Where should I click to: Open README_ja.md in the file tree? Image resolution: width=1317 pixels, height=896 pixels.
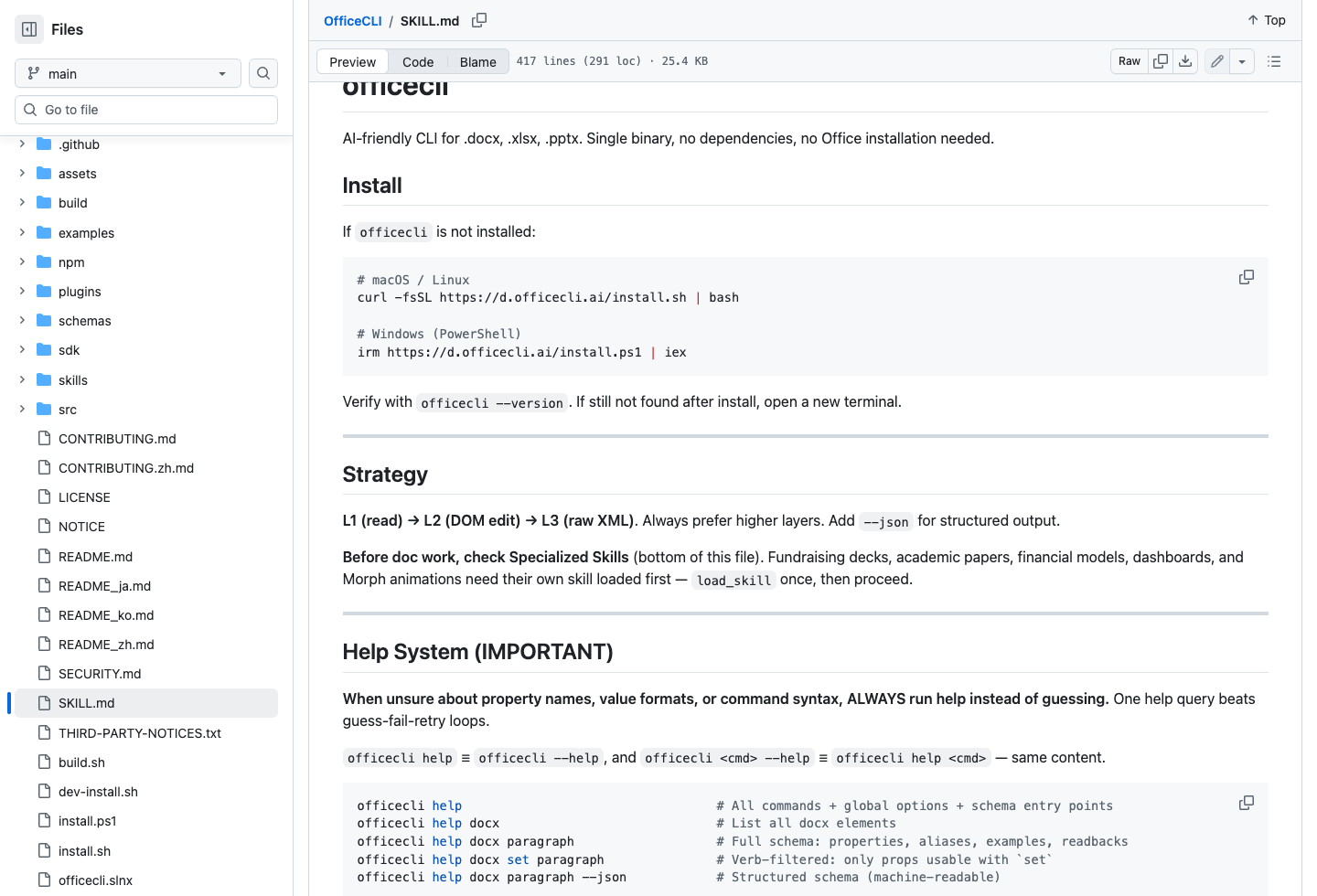(104, 586)
